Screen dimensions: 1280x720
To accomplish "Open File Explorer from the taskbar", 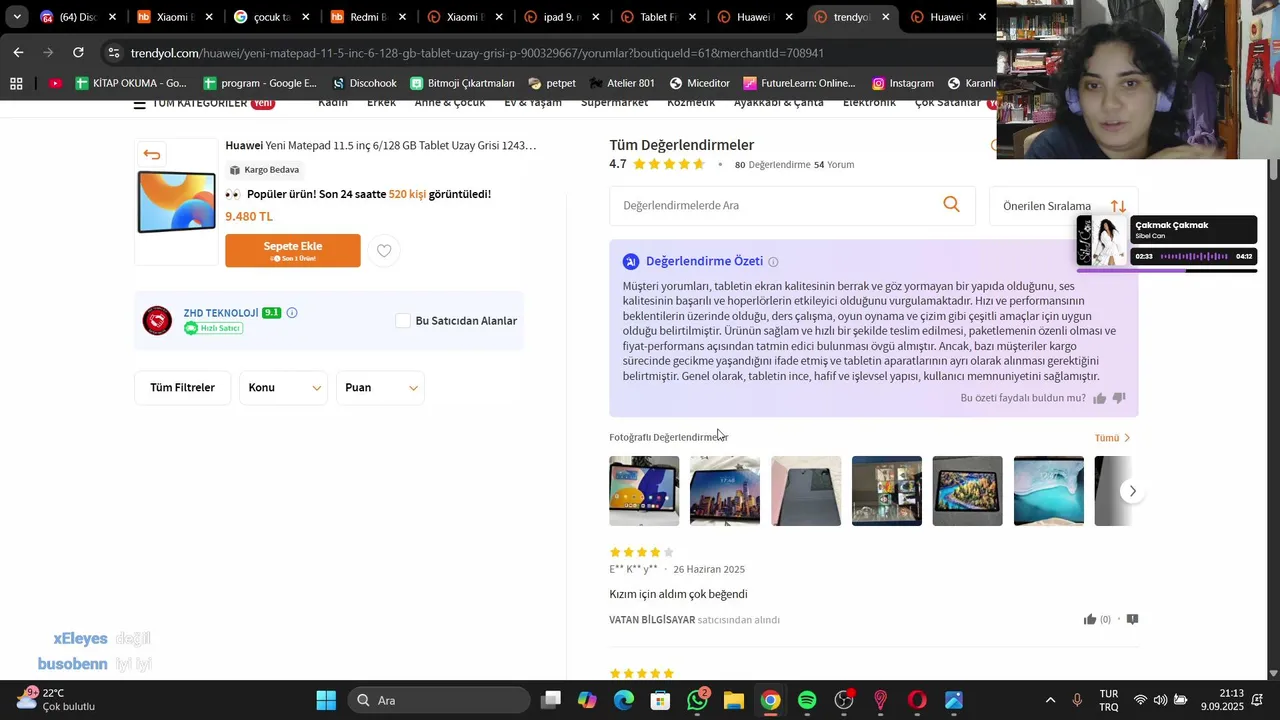I will pos(734,700).
